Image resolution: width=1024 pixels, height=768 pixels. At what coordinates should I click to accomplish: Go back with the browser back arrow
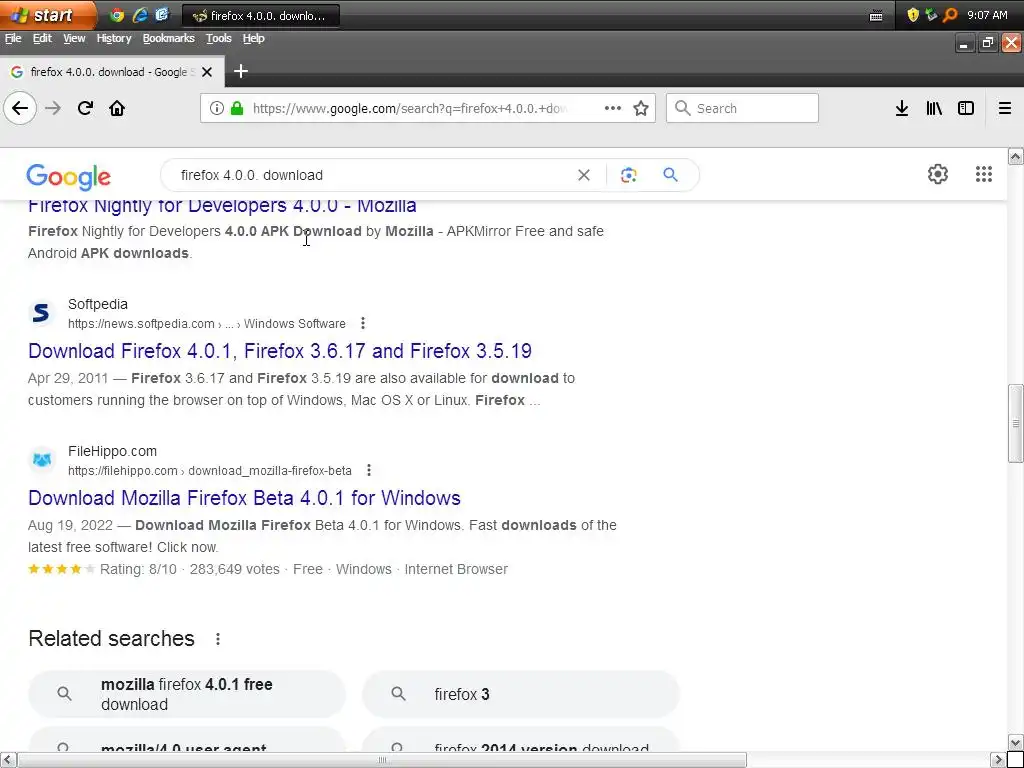click(20, 108)
